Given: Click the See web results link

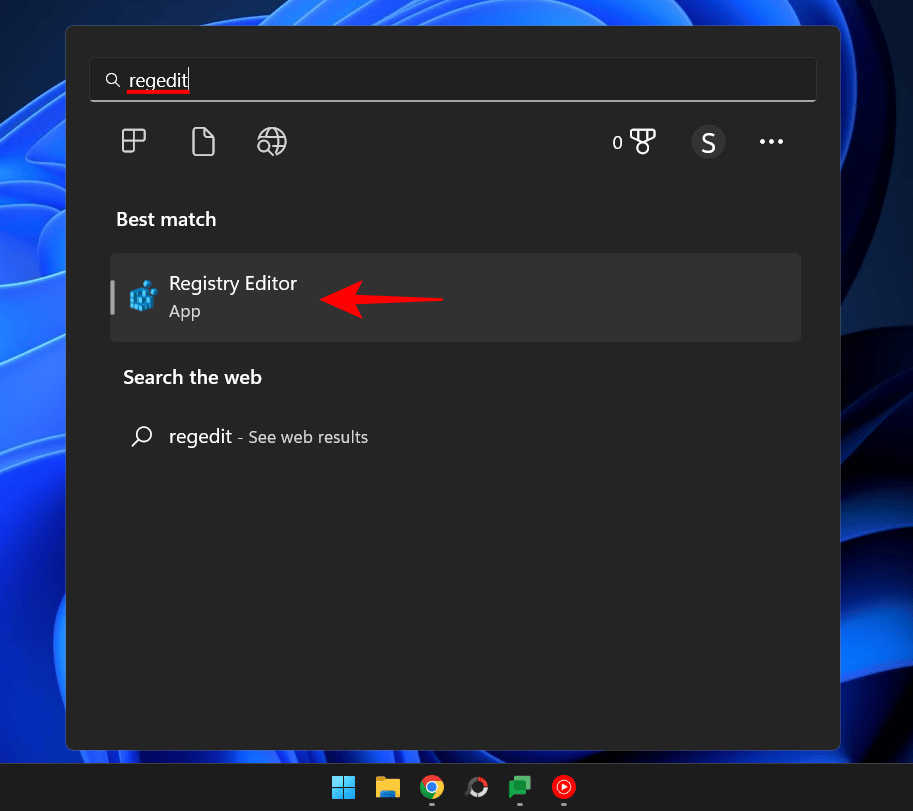Looking at the screenshot, I should 308,436.
